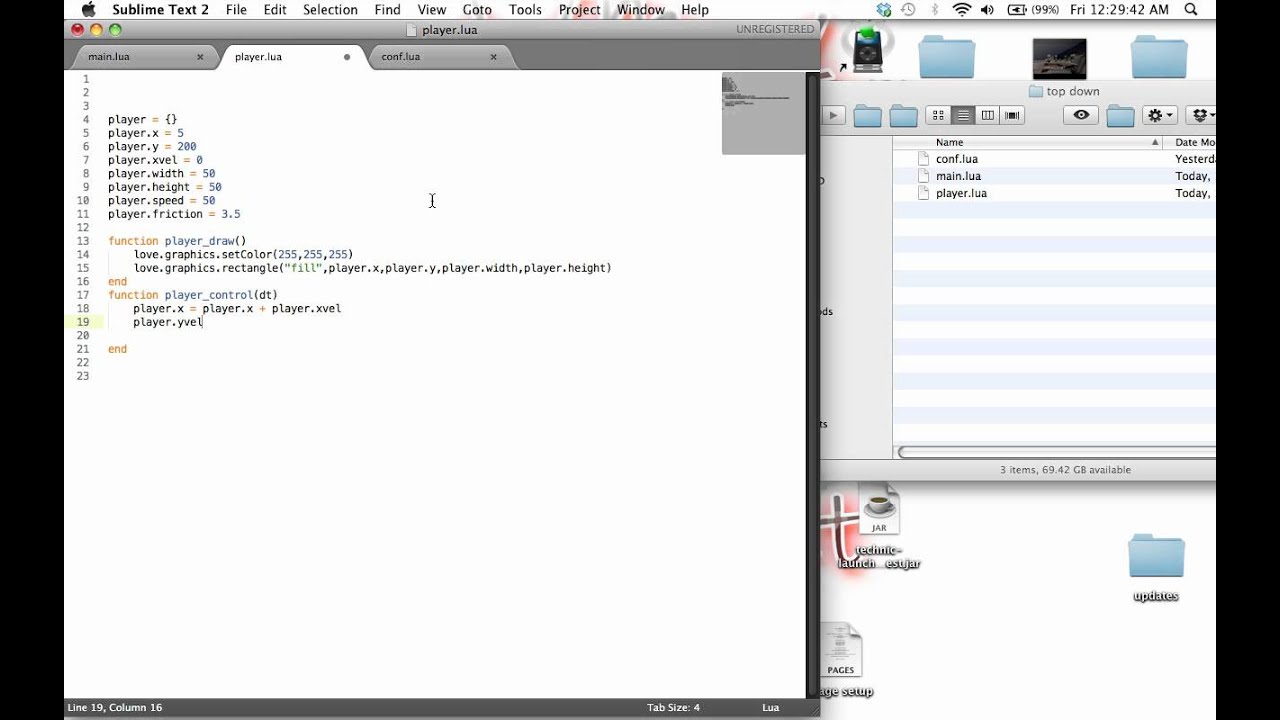Open the File menu
The width and height of the screenshot is (1280, 720).
(236, 10)
